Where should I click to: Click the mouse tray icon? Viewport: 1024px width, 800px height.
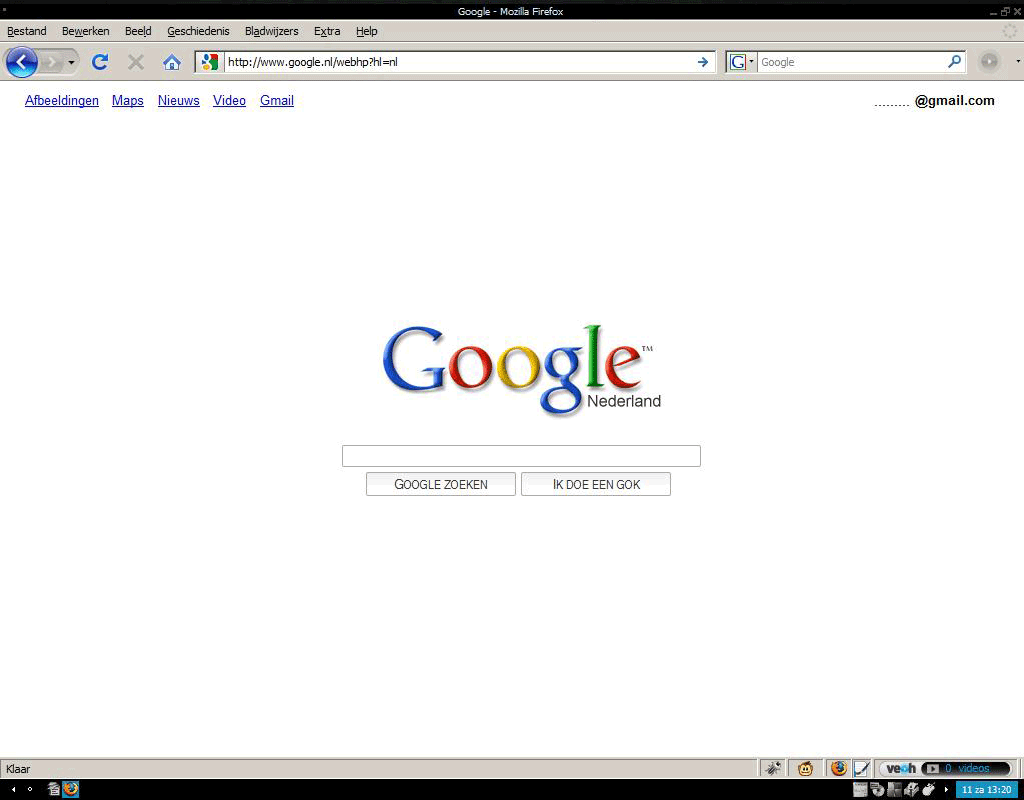coord(928,789)
